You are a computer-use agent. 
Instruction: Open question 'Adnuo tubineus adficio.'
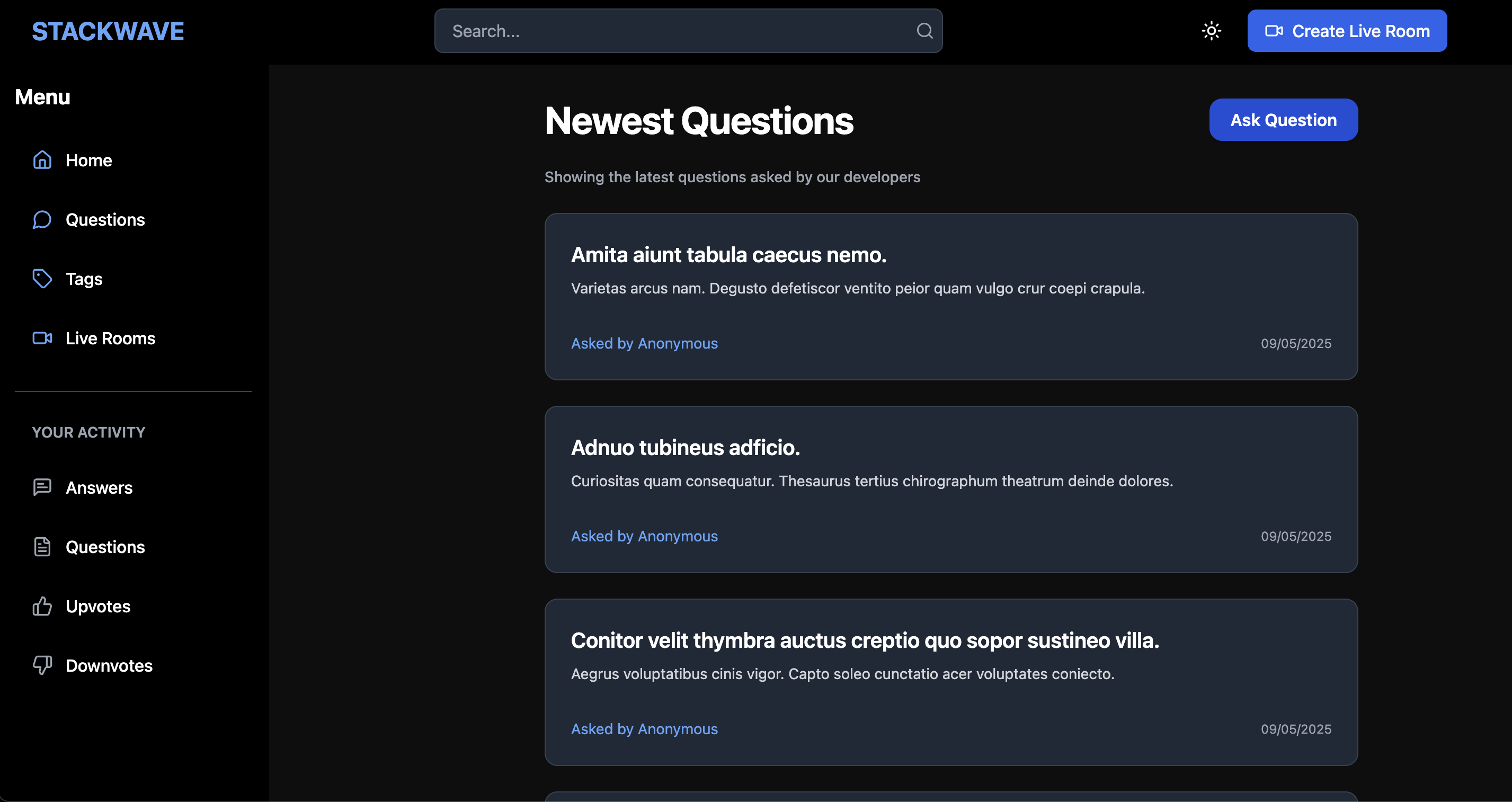click(x=685, y=448)
